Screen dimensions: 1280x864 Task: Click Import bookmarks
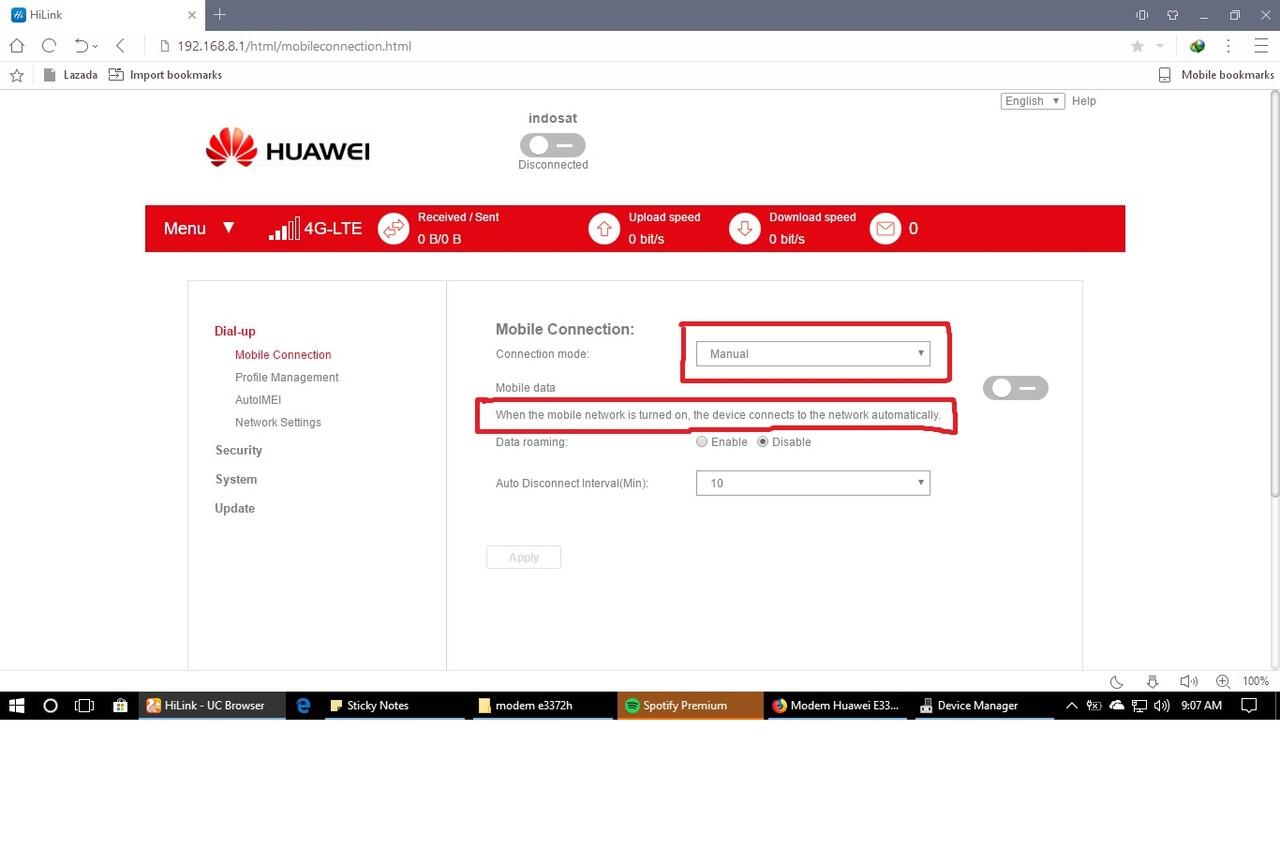pyautogui.click(x=166, y=75)
